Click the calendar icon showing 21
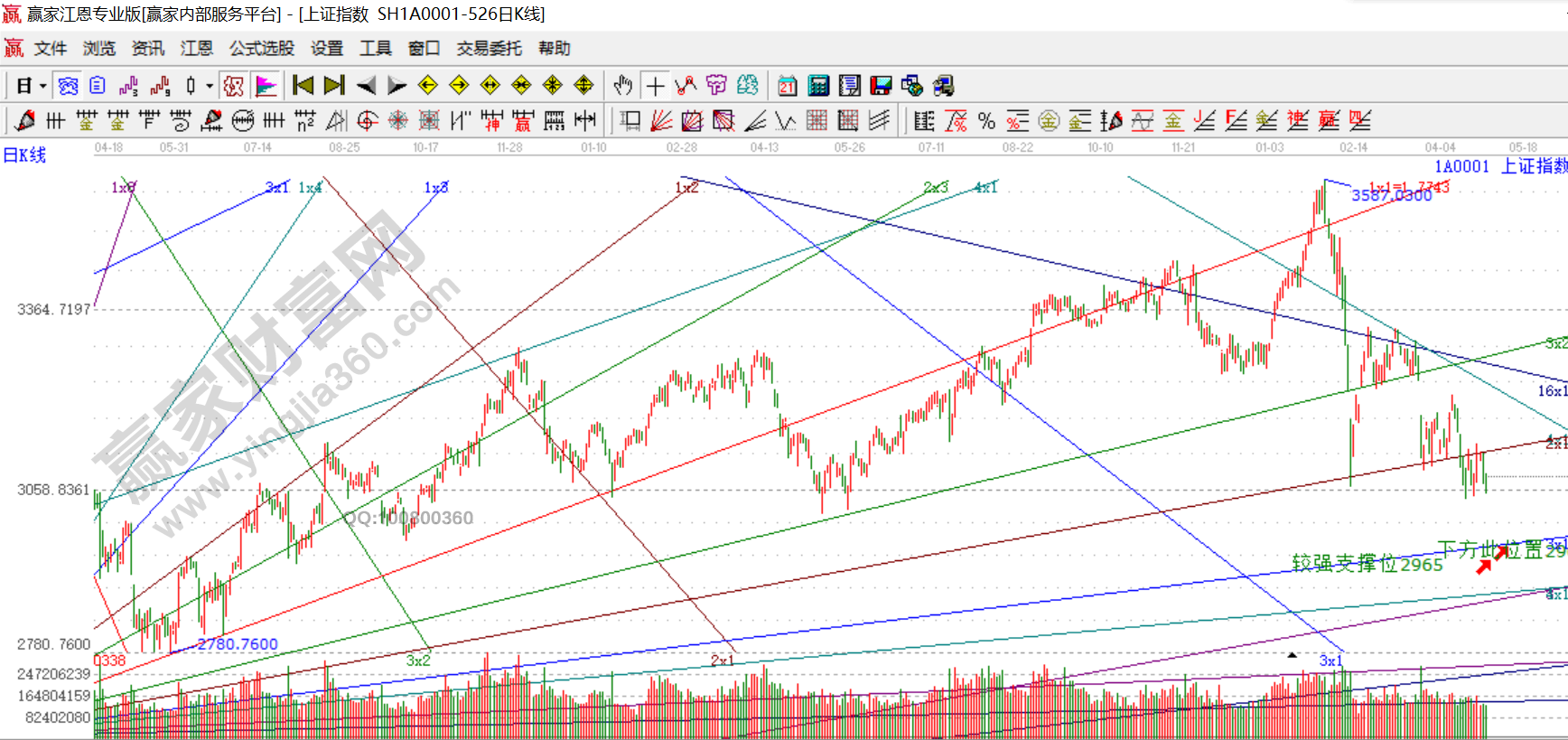 coord(787,86)
